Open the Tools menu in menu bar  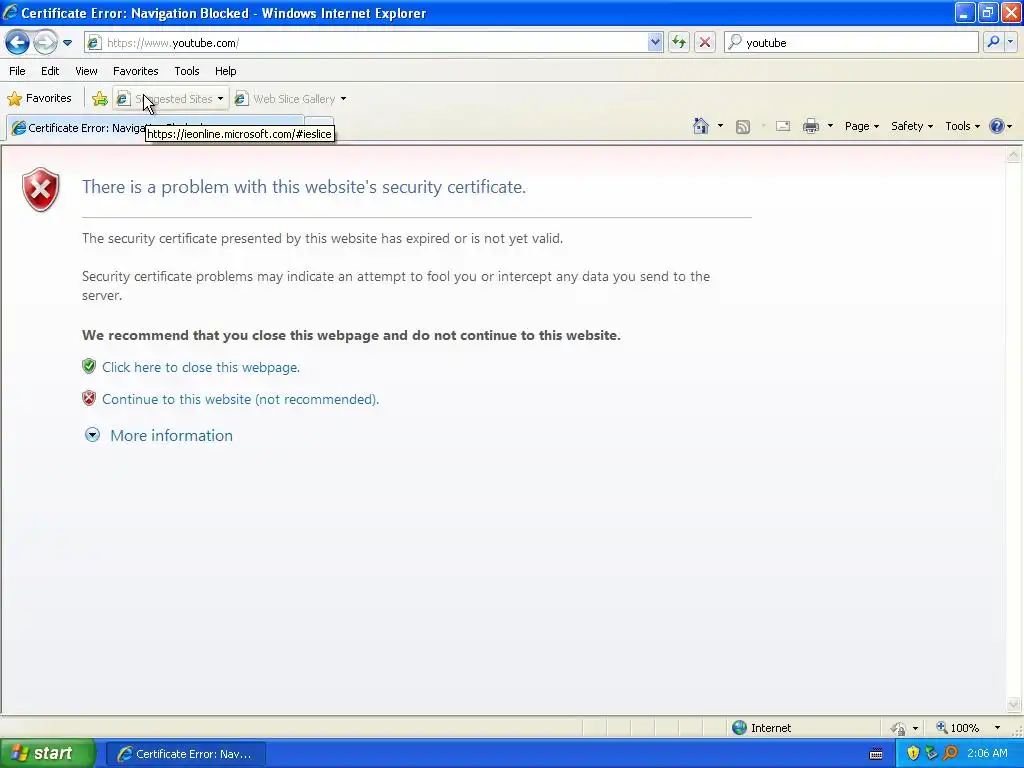tap(187, 71)
